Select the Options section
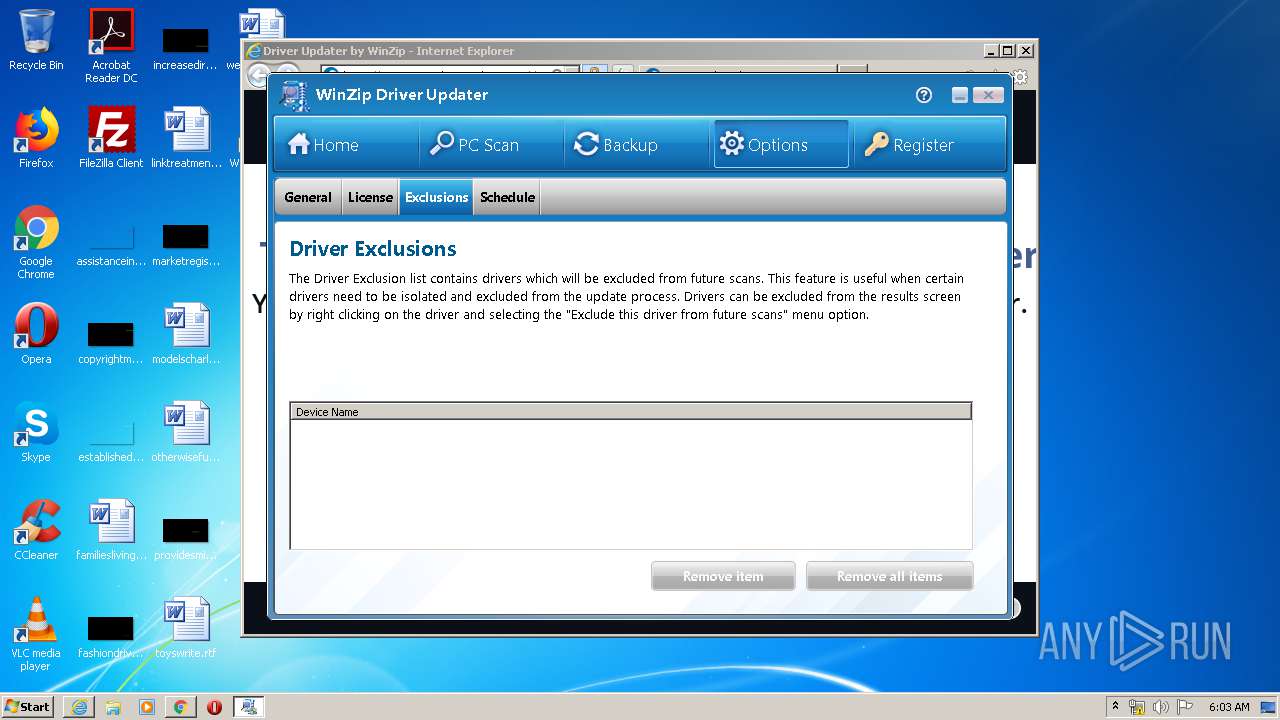 click(781, 145)
